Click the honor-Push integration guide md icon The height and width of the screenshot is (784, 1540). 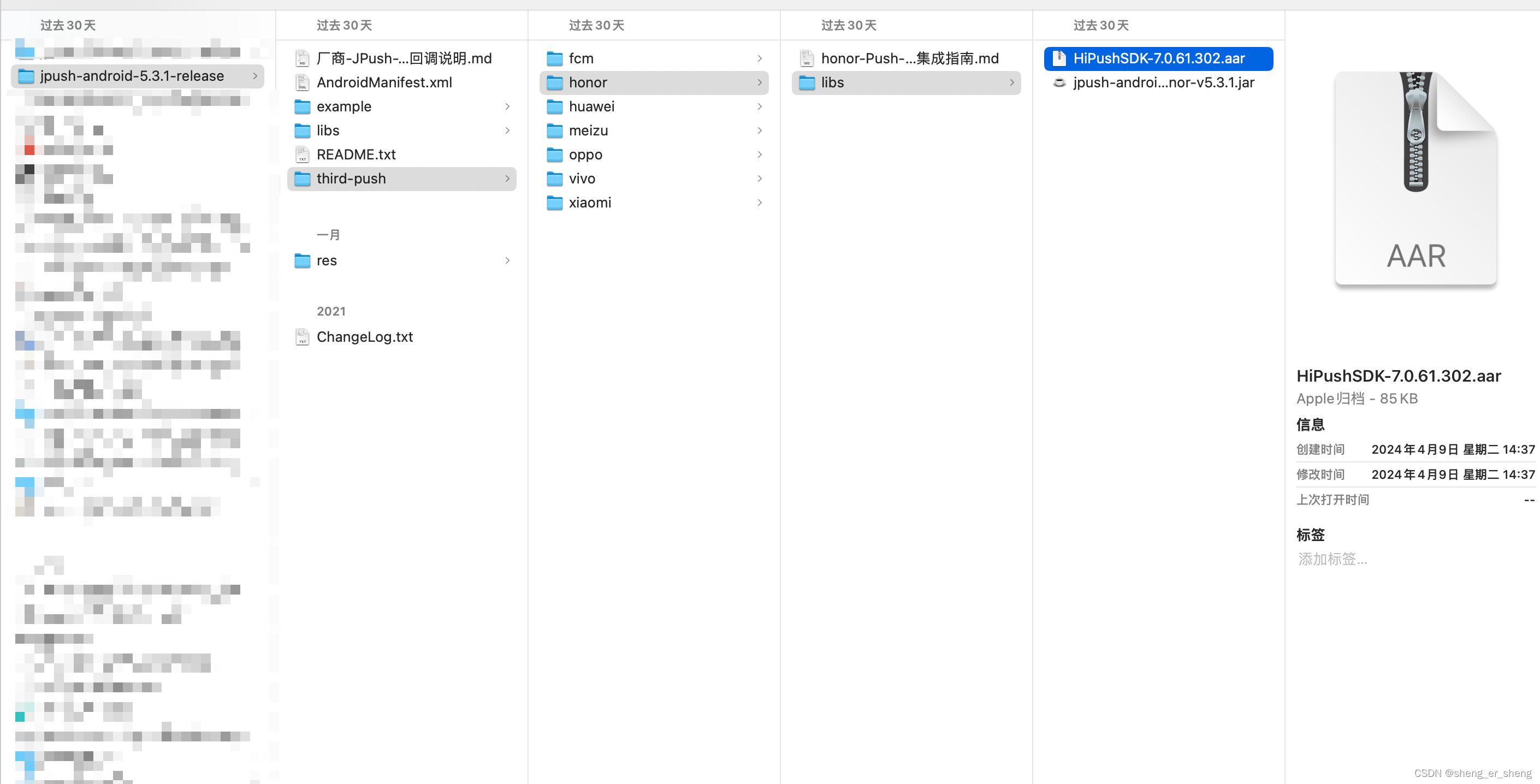coord(807,58)
